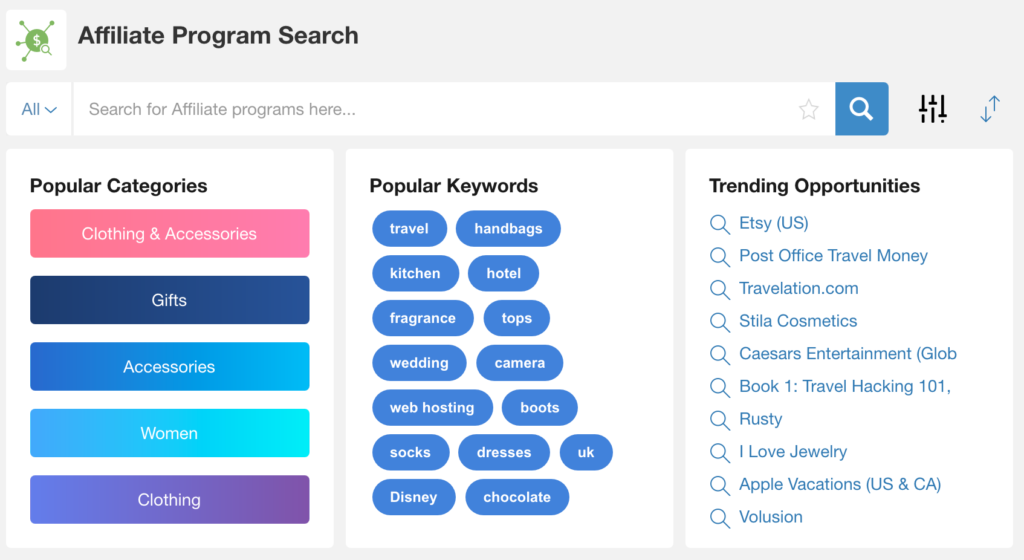Click the sort arrows icon

tap(990, 109)
